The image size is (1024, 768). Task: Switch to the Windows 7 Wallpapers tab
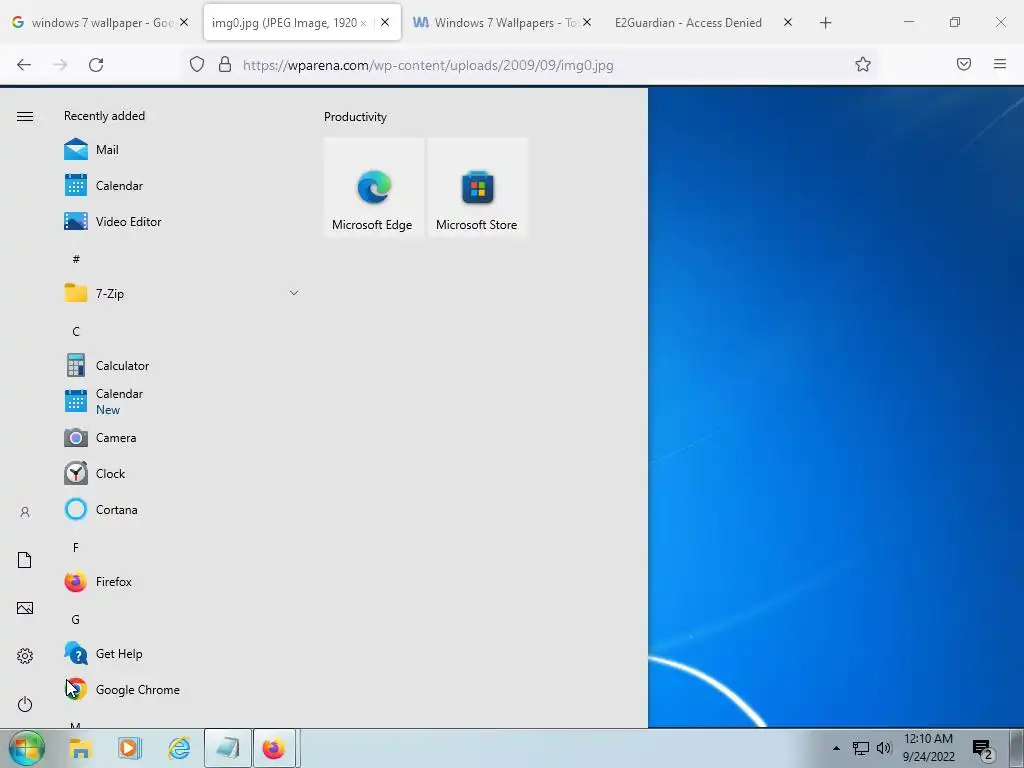[x=500, y=23]
